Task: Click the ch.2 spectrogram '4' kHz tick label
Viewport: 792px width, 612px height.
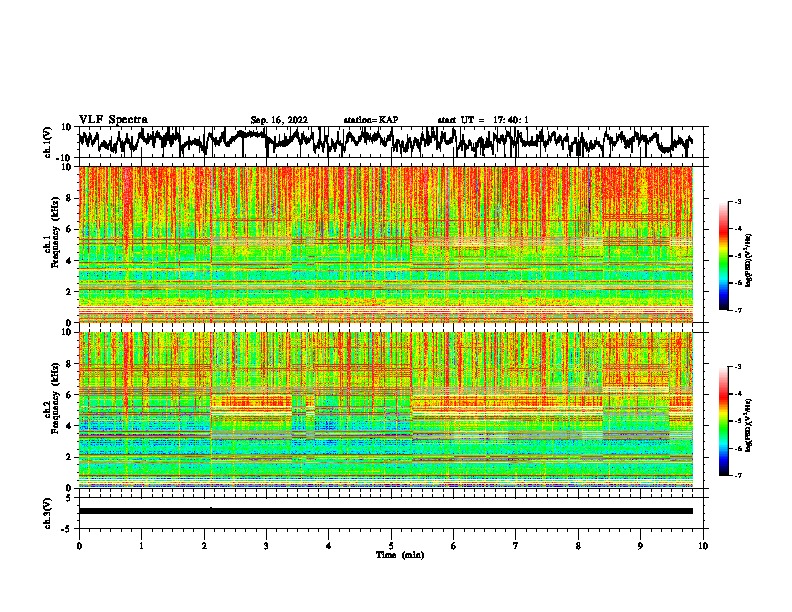Action: (71, 426)
